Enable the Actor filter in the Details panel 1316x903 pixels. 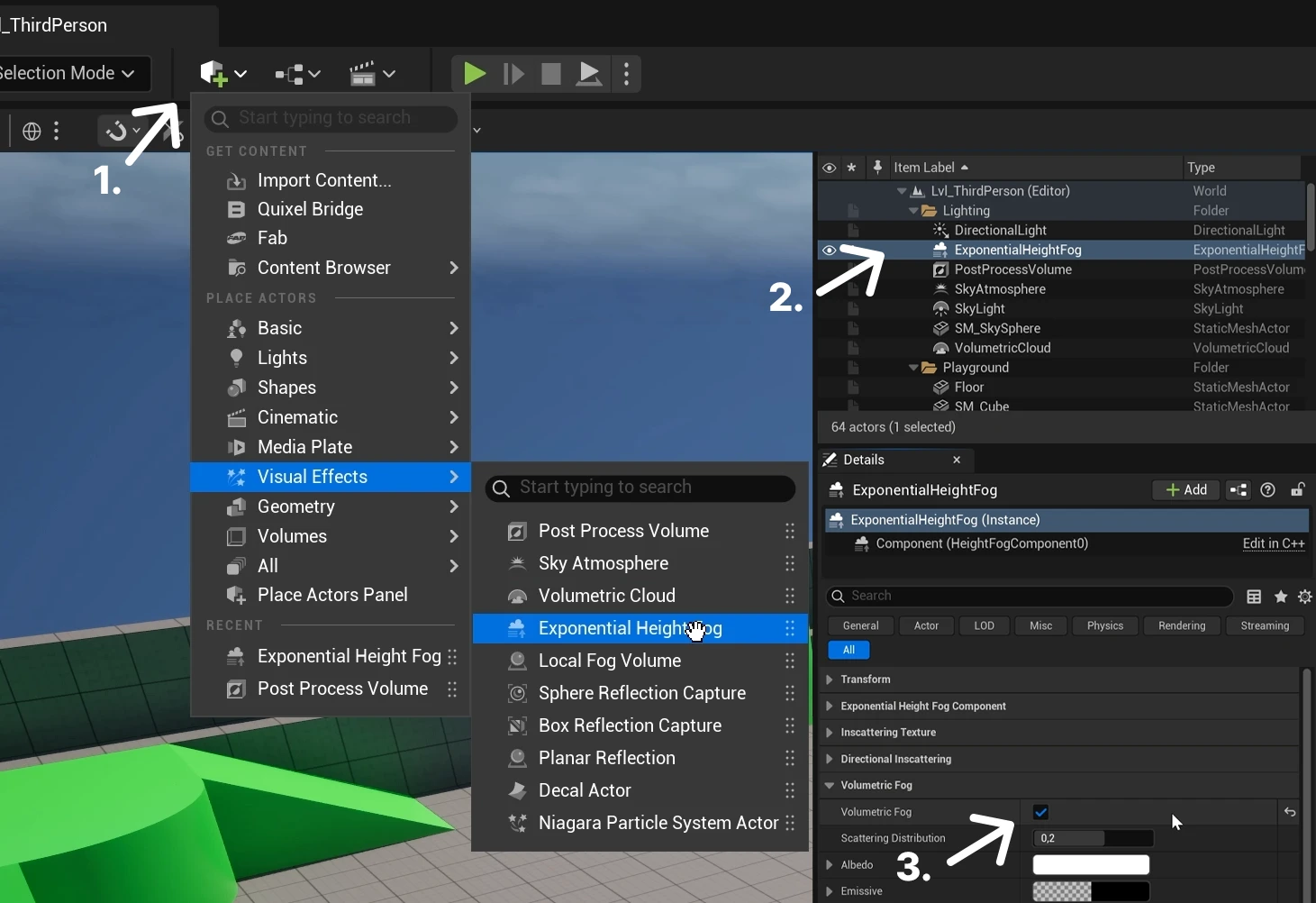click(926, 625)
